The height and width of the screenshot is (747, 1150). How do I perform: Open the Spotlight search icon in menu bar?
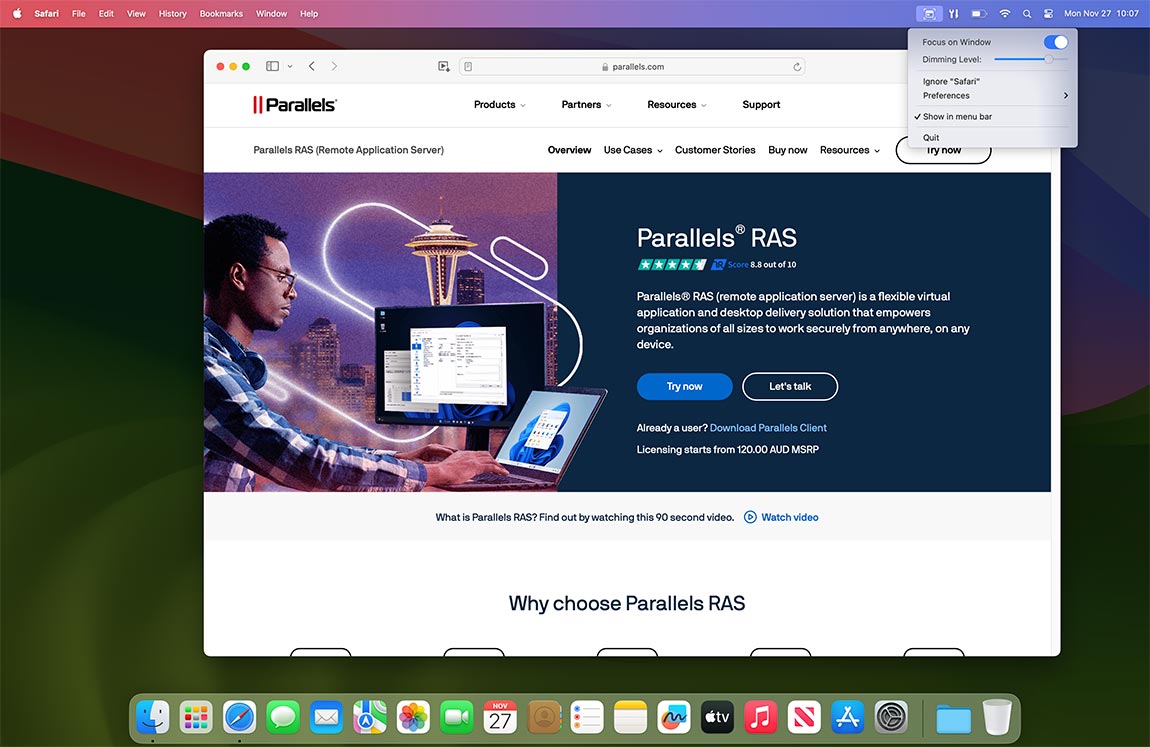point(1027,14)
